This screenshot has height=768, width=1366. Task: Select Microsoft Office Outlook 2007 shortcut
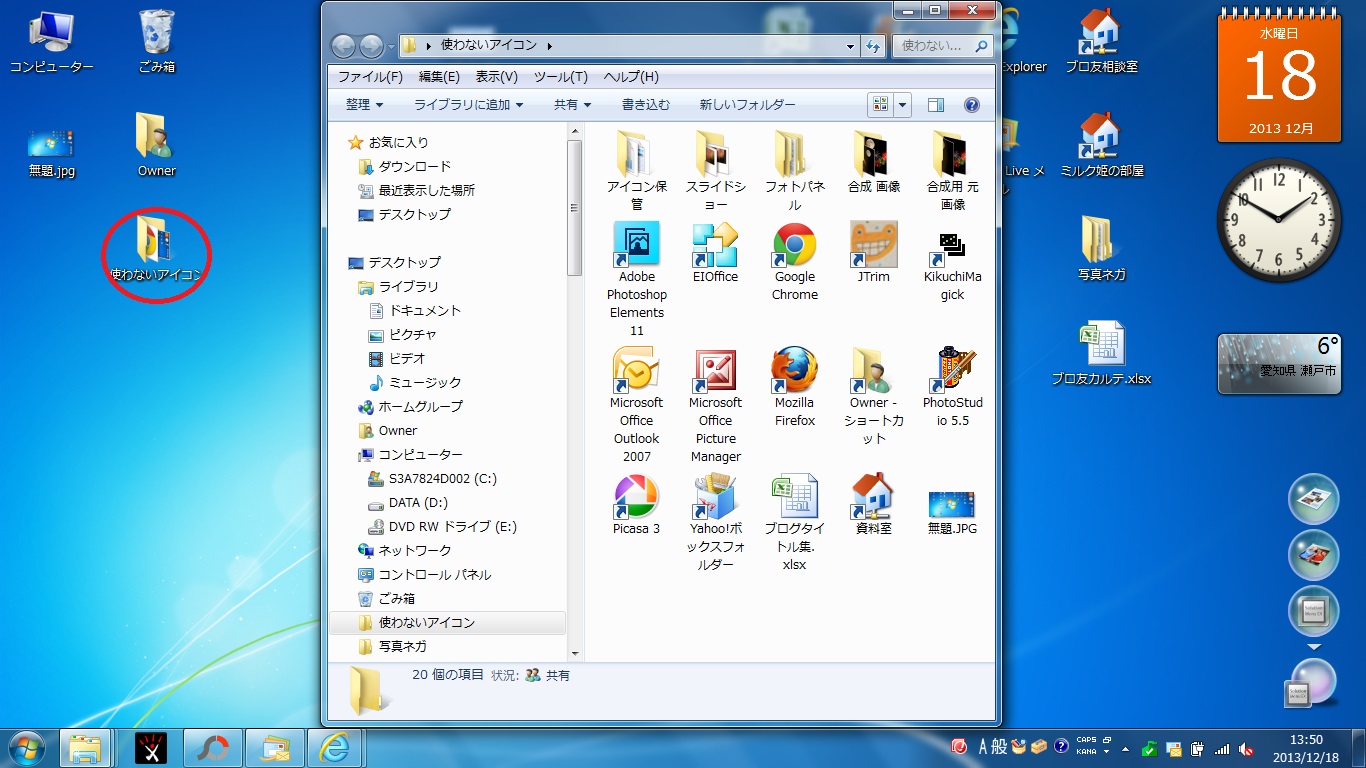click(636, 405)
